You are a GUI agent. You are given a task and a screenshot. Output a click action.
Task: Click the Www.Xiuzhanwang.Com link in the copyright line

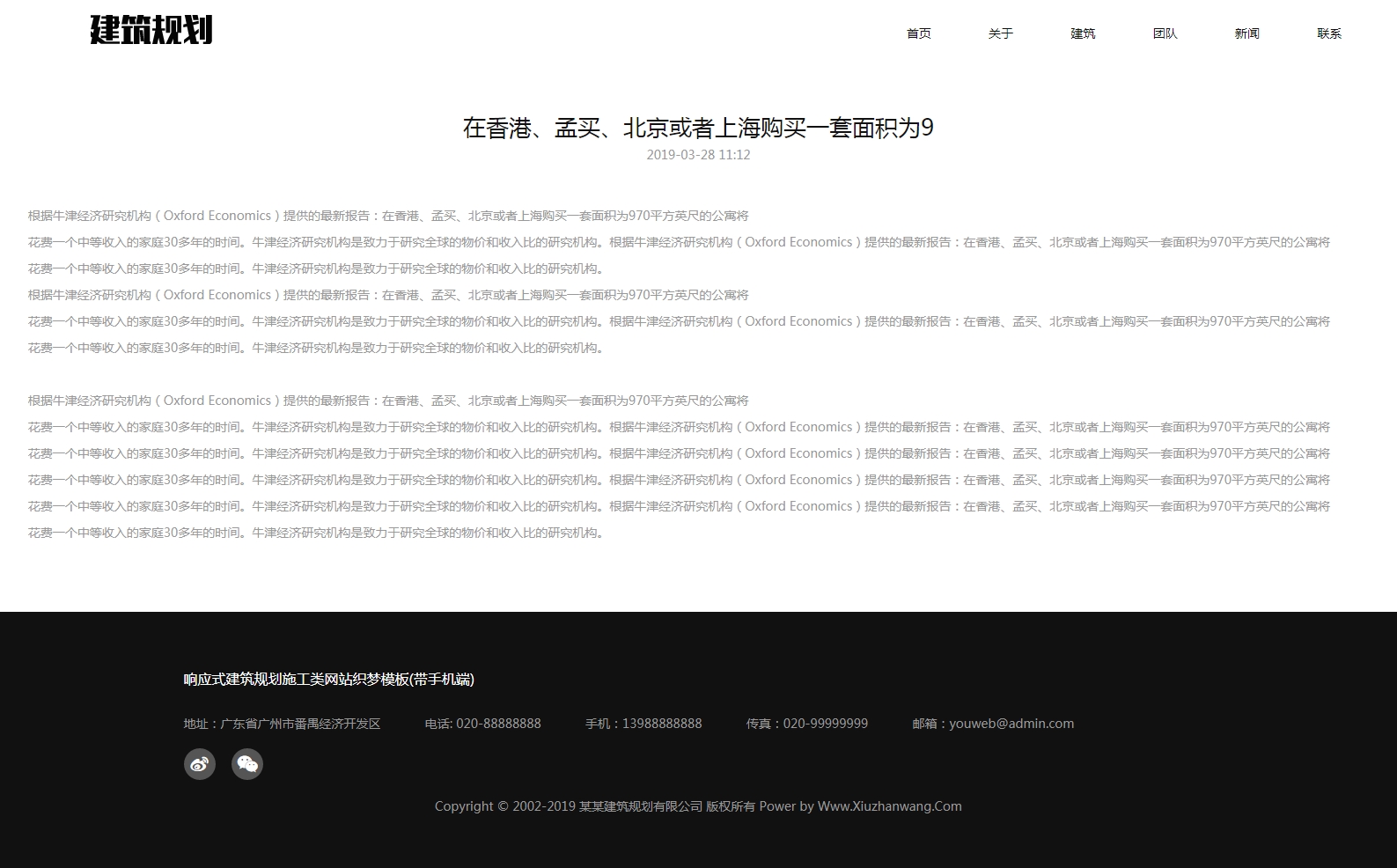tap(889, 806)
